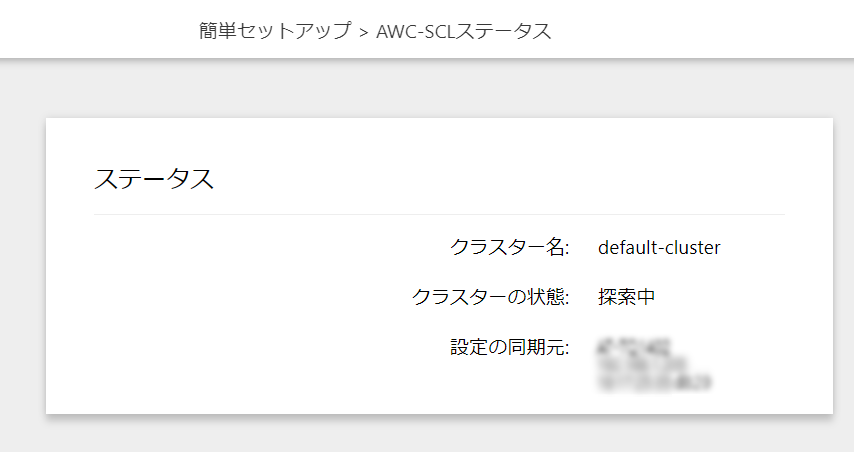854x452 pixels.
Task: Click the middle line of blurred sync source
Action: [643, 364]
